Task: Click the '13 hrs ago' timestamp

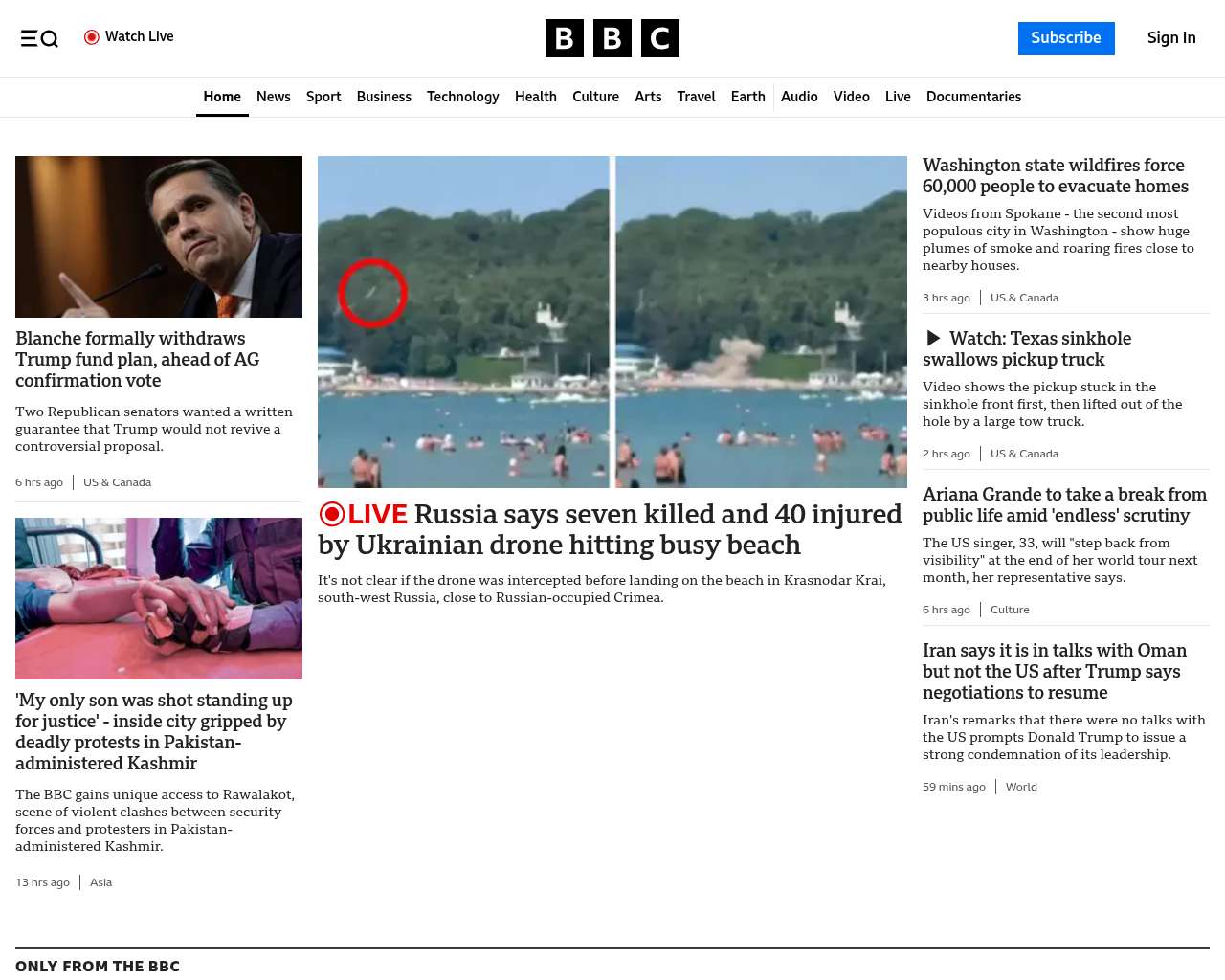Action: [x=42, y=882]
